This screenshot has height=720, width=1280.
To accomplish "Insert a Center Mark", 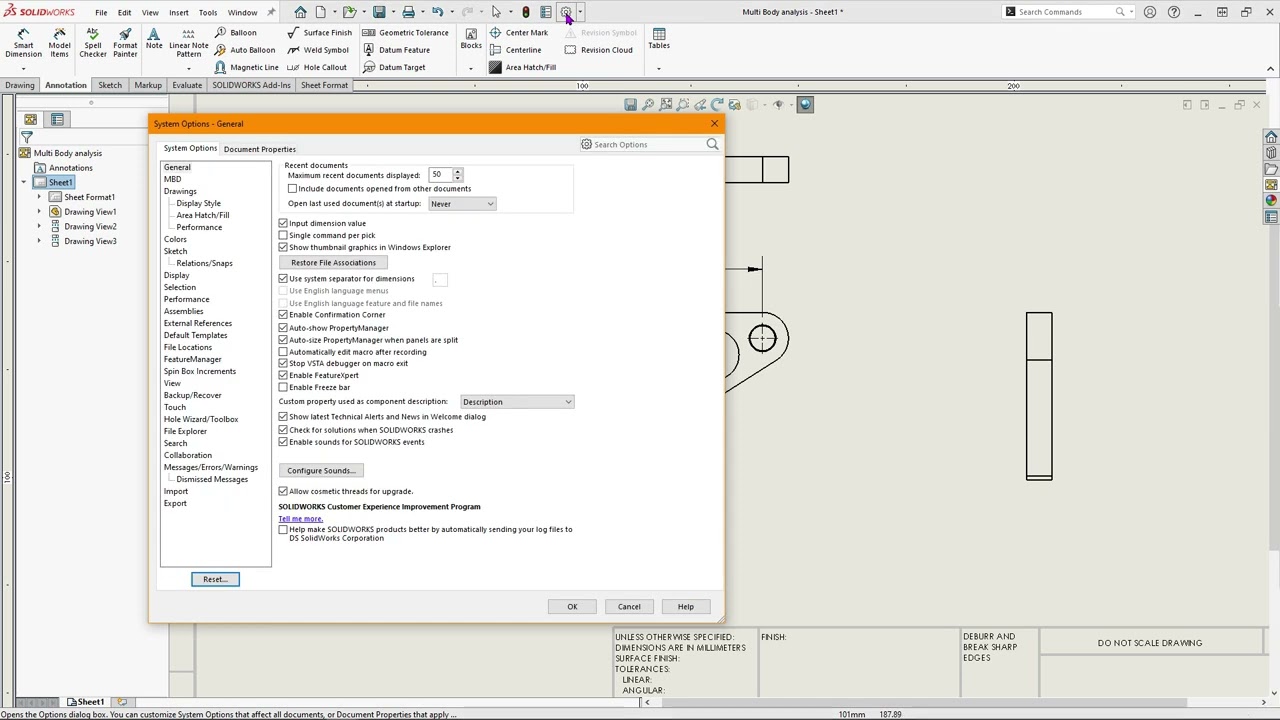I will (x=518, y=33).
